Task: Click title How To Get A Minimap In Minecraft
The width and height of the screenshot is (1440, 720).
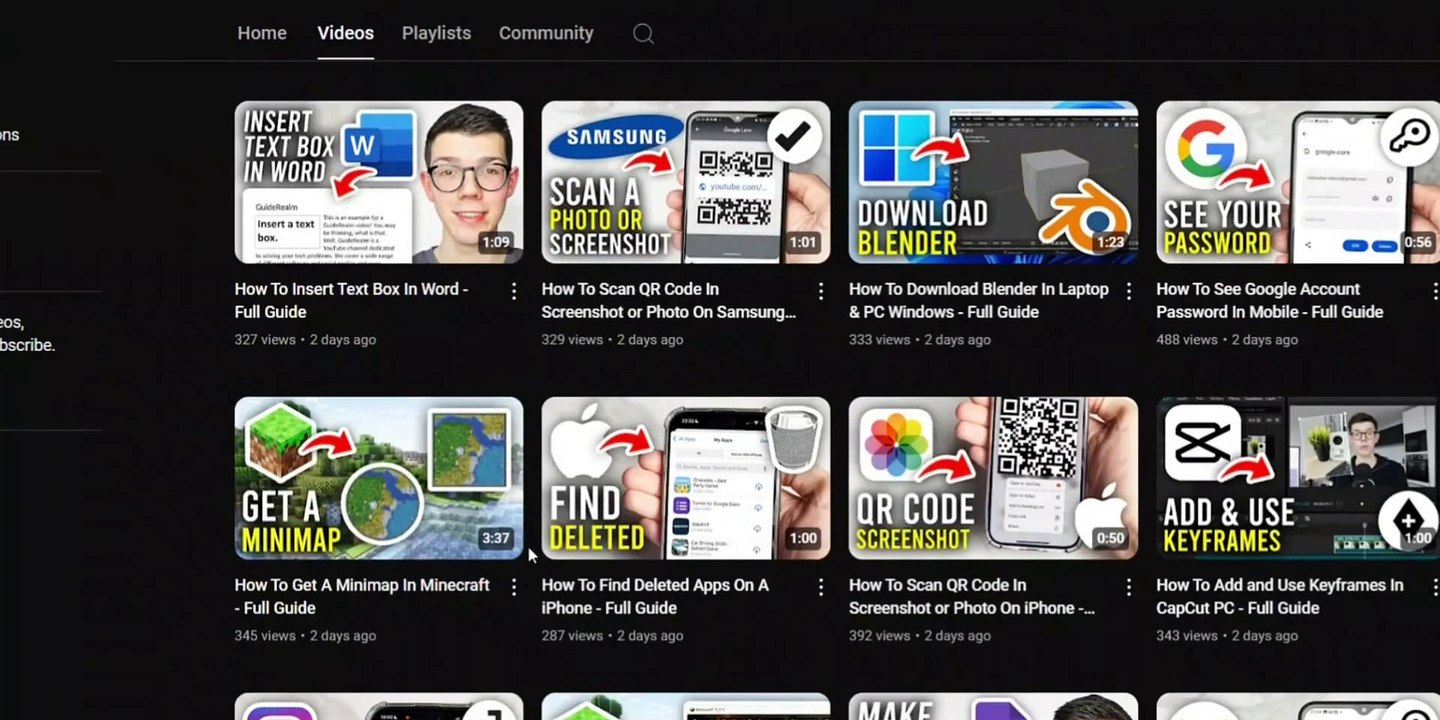Action: [x=362, y=596]
